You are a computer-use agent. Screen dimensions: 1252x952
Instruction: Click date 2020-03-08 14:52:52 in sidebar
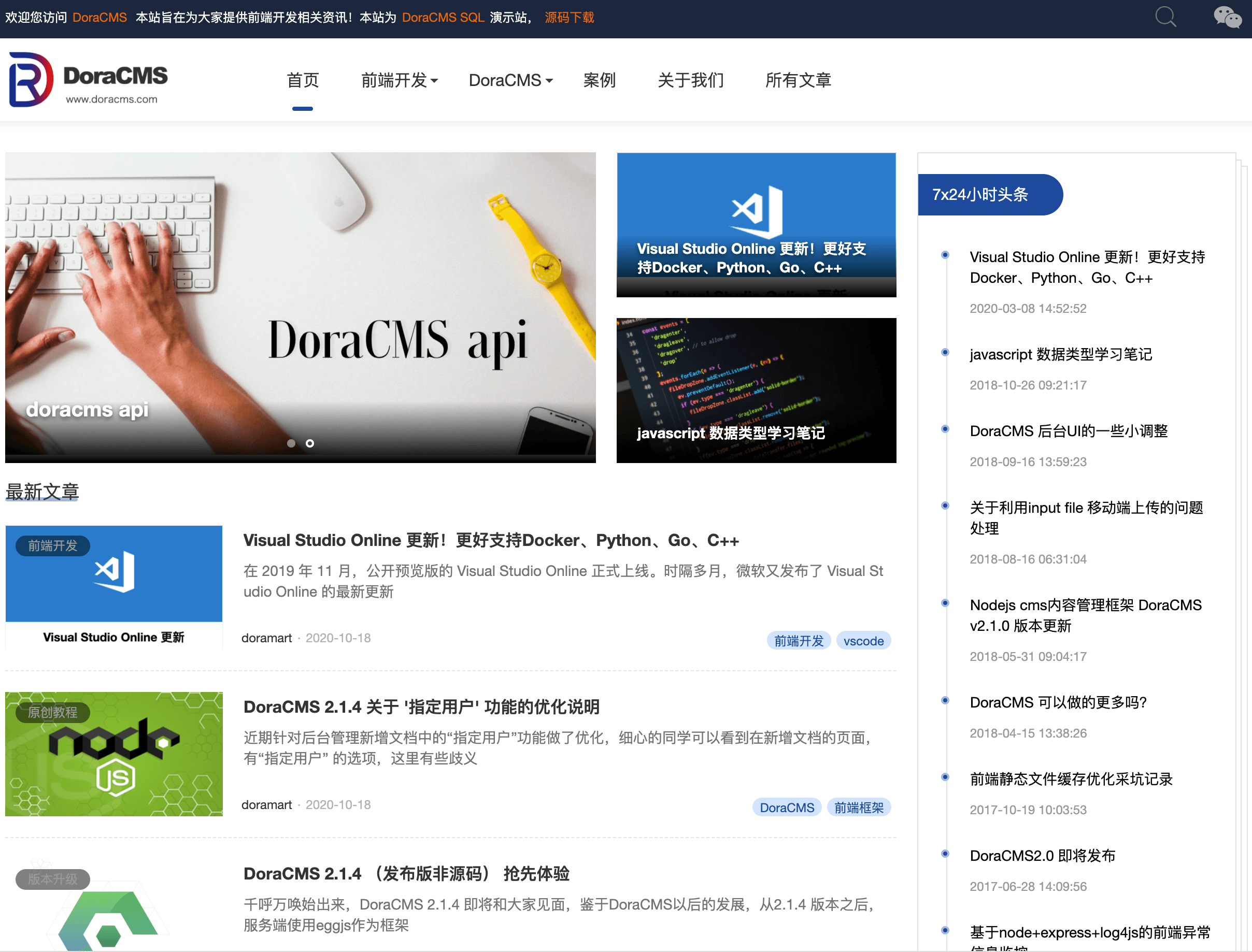pyautogui.click(x=1028, y=308)
